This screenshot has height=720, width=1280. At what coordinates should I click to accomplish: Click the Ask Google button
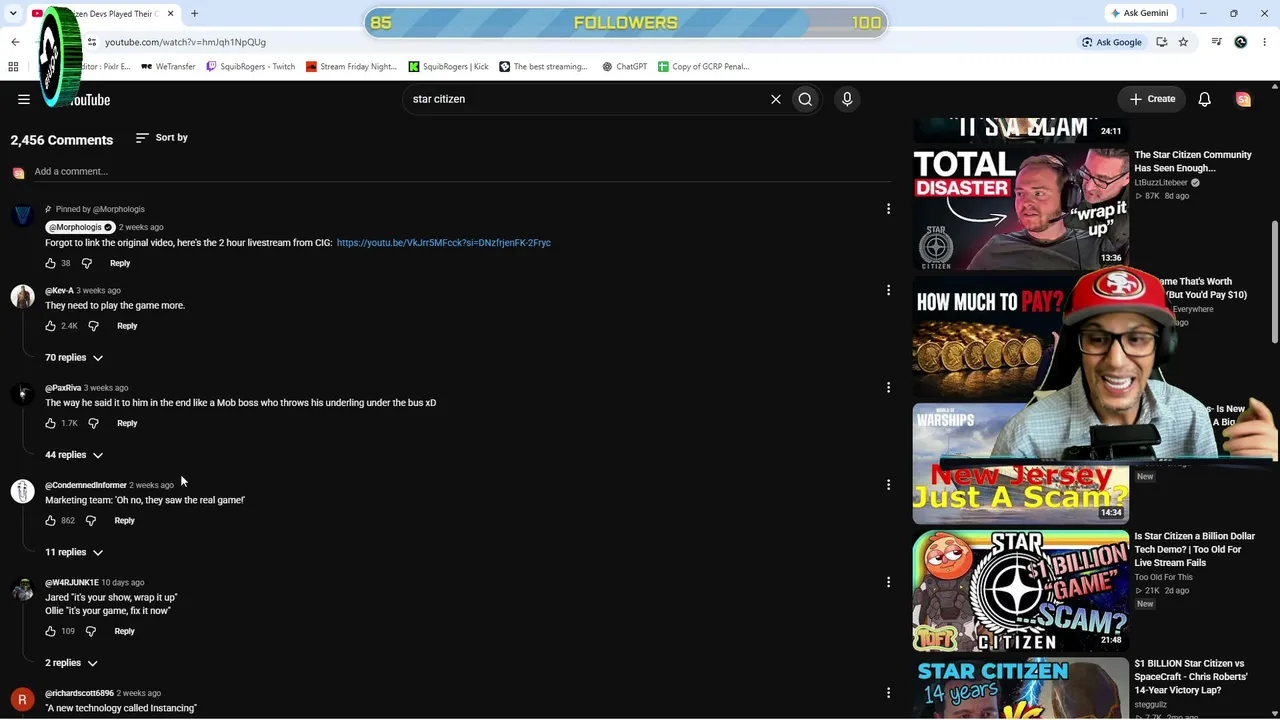point(1111,42)
